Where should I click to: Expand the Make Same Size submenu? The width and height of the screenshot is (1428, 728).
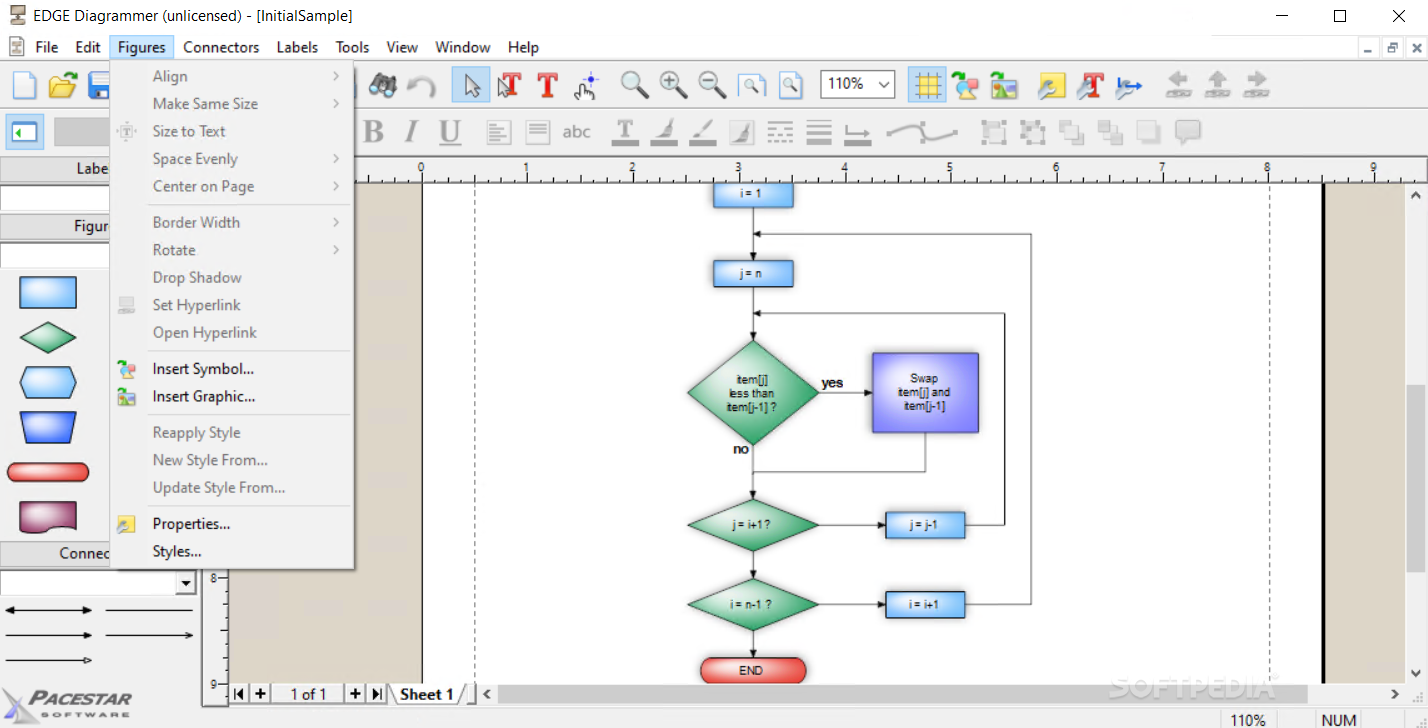tap(232, 104)
